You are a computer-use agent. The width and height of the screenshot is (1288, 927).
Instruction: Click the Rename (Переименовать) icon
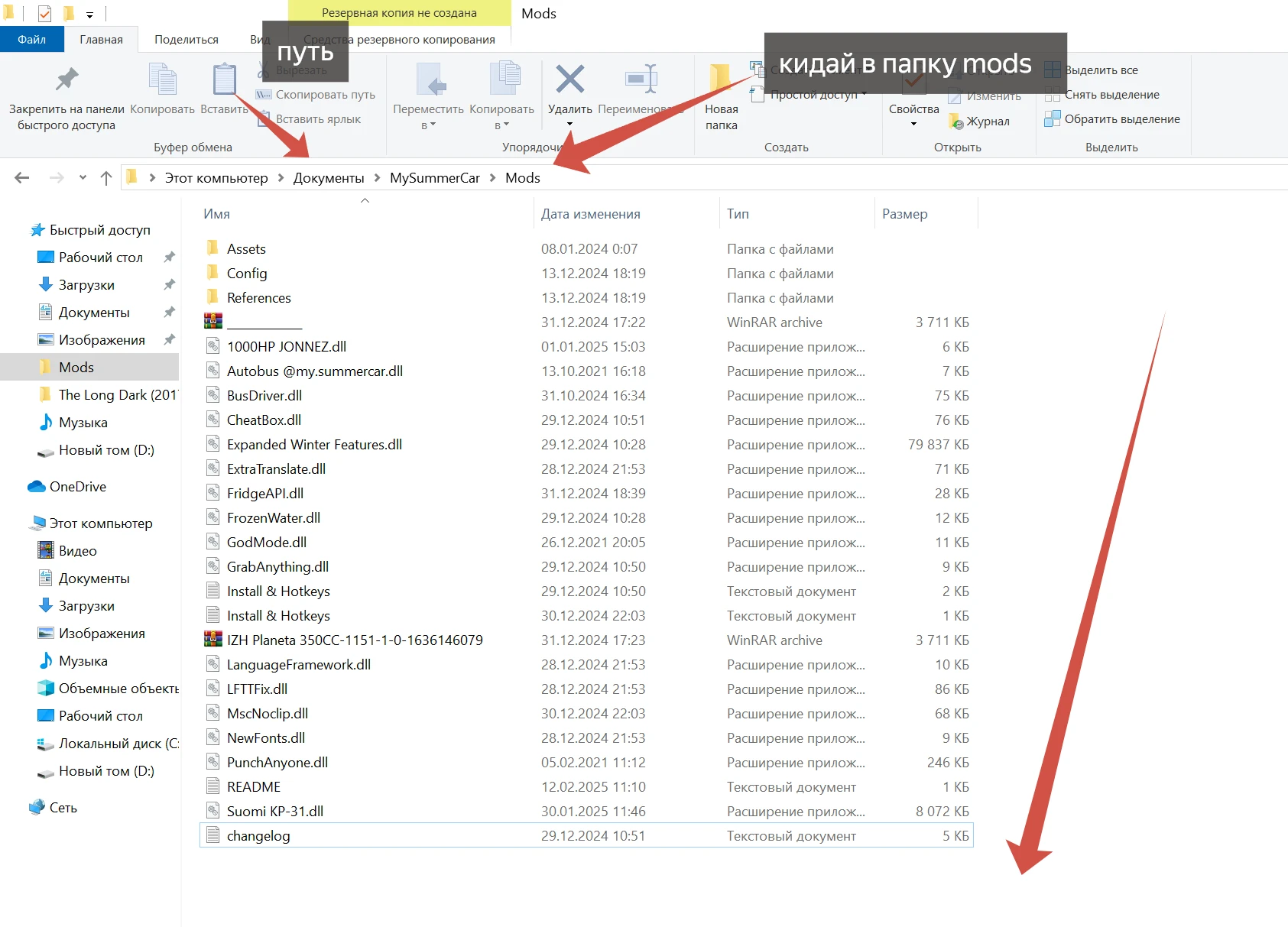[641, 79]
